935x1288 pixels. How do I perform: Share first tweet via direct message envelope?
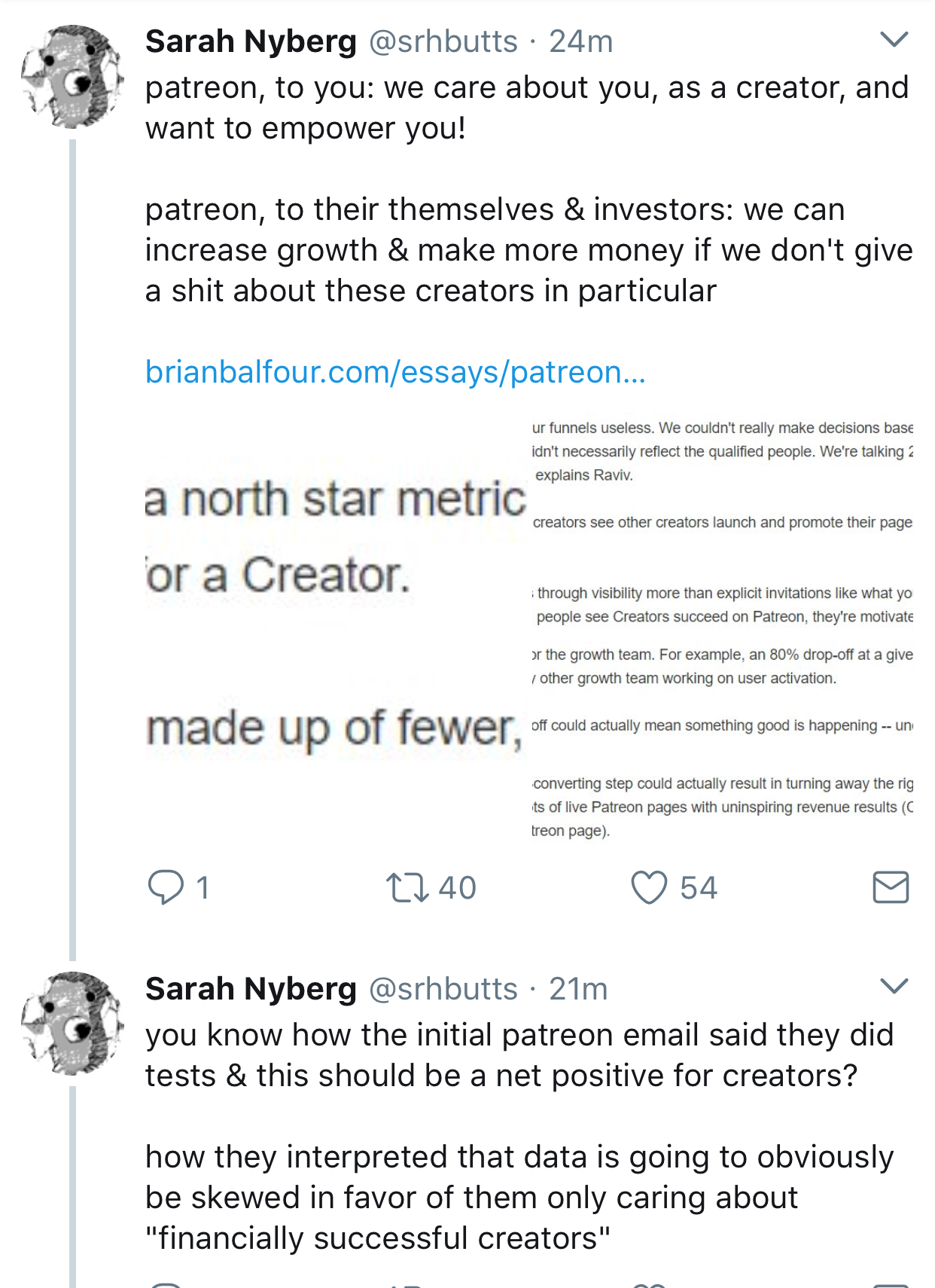[x=891, y=887]
